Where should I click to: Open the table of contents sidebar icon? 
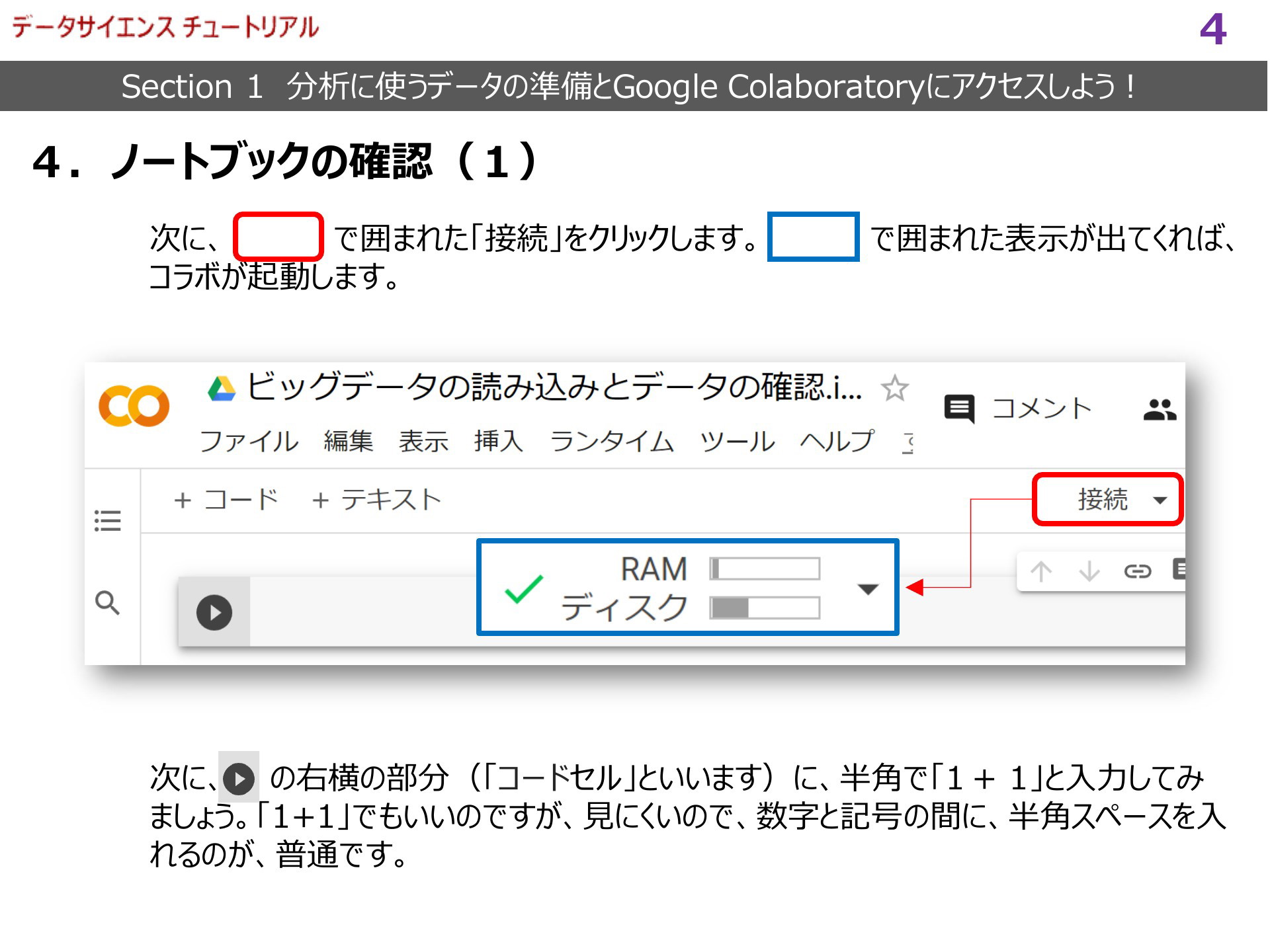click(107, 520)
